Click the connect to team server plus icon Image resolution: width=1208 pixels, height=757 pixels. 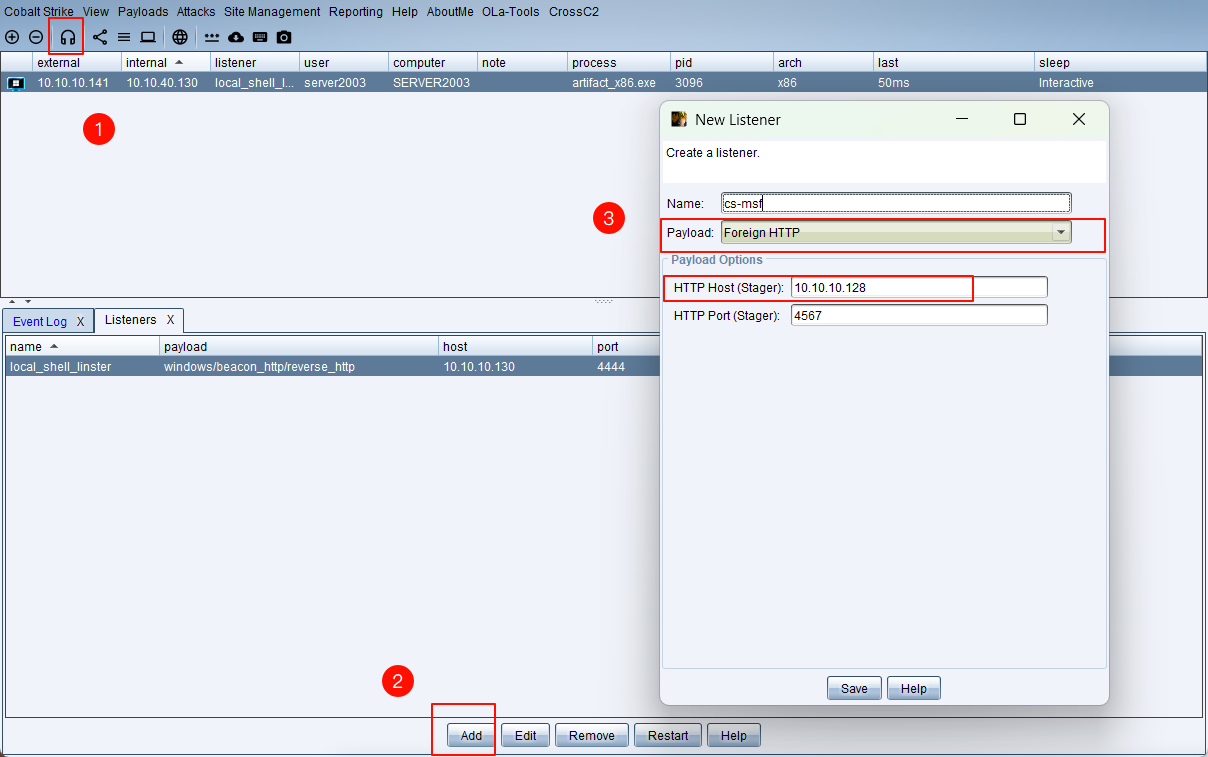tap(12, 37)
